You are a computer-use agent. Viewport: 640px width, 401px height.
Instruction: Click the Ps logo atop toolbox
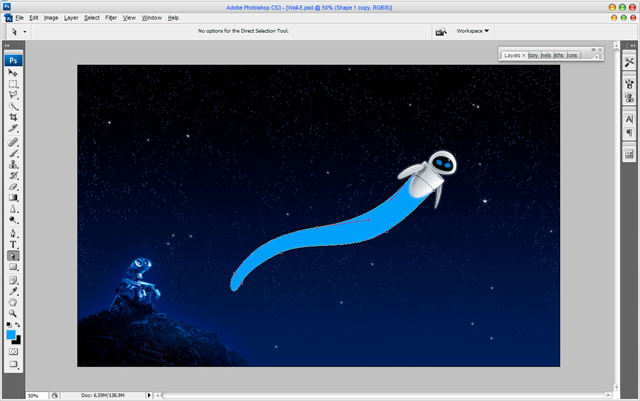pyautogui.click(x=13, y=60)
